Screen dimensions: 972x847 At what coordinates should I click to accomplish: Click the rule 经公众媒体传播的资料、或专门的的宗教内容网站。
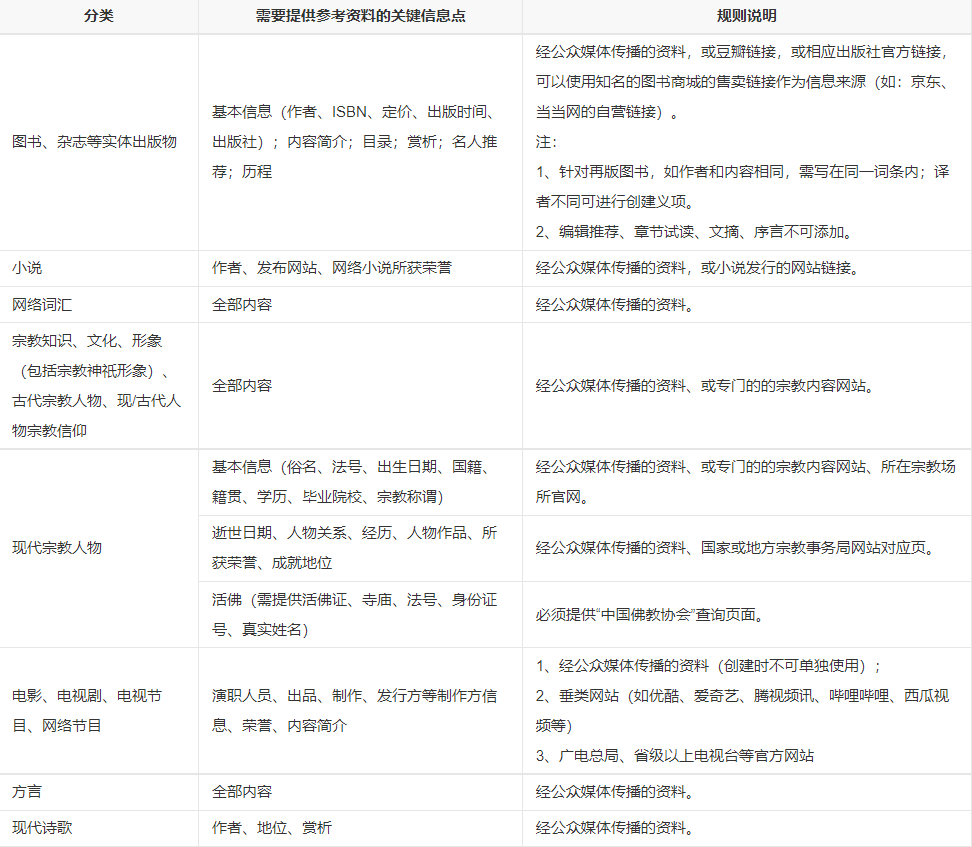(x=705, y=386)
